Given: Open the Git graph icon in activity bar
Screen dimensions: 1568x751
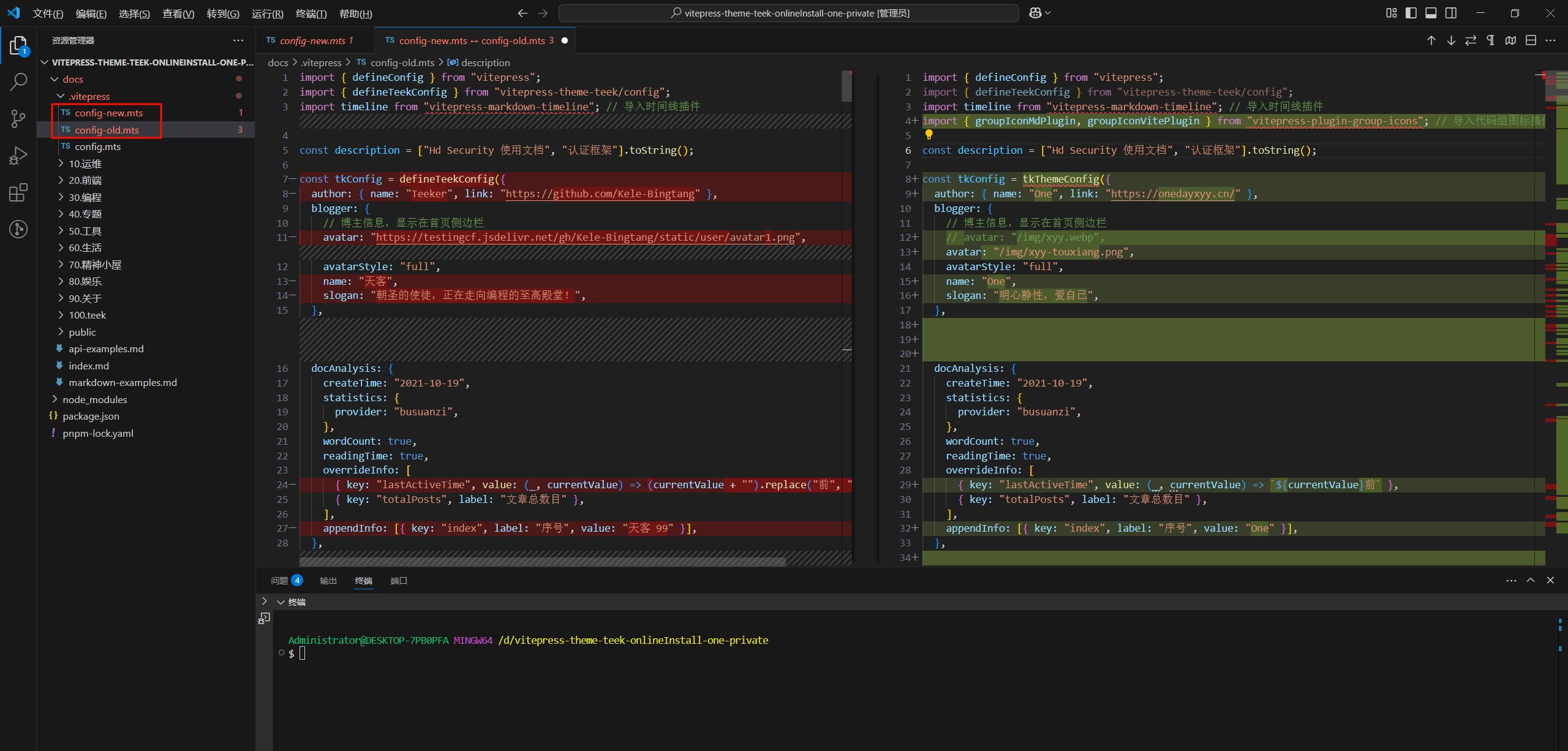Looking at the screenshot, I should coord(18,229).
